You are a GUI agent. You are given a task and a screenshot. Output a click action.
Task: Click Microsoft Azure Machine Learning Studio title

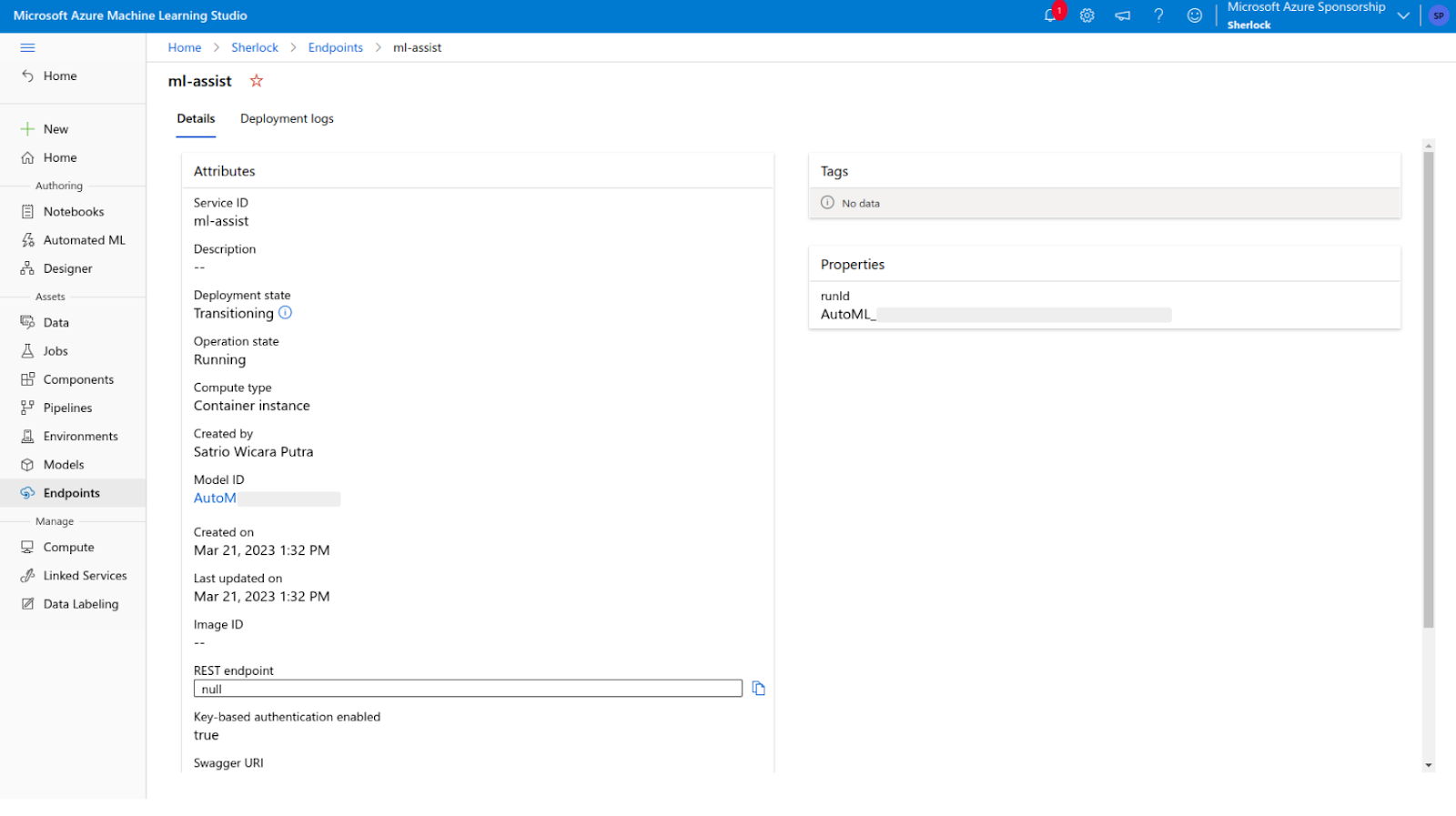130,15
